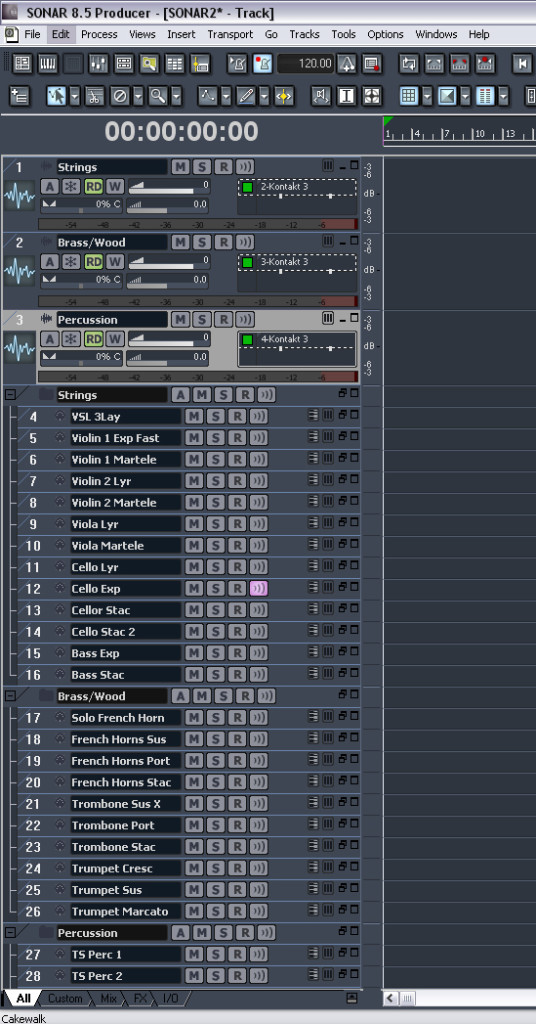The height and width of the screenshot is (1024, 536).
Task: Click the Scrub speaker tool icon
Action: [x=321, y=96]
